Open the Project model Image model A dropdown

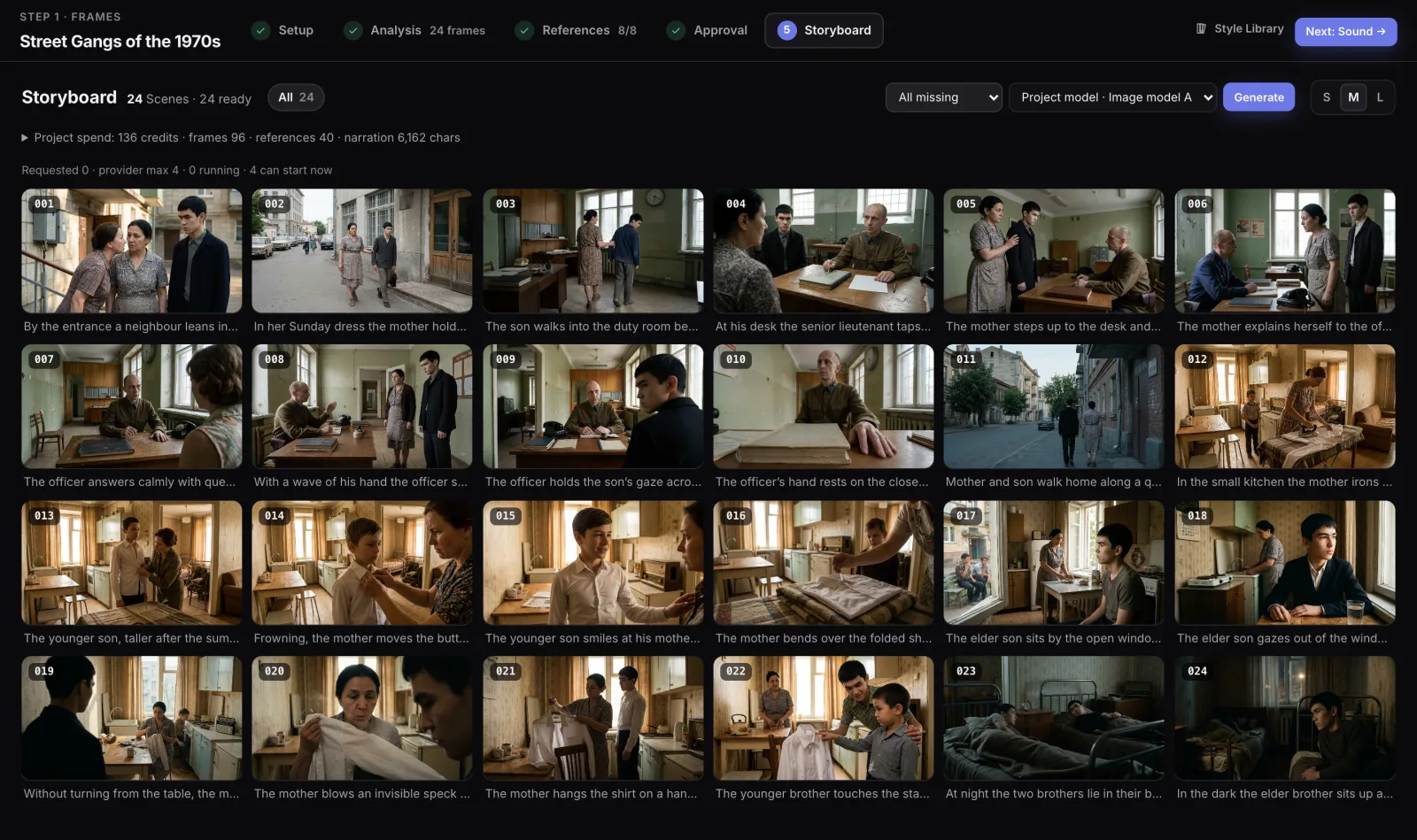tap(1112, 97)
